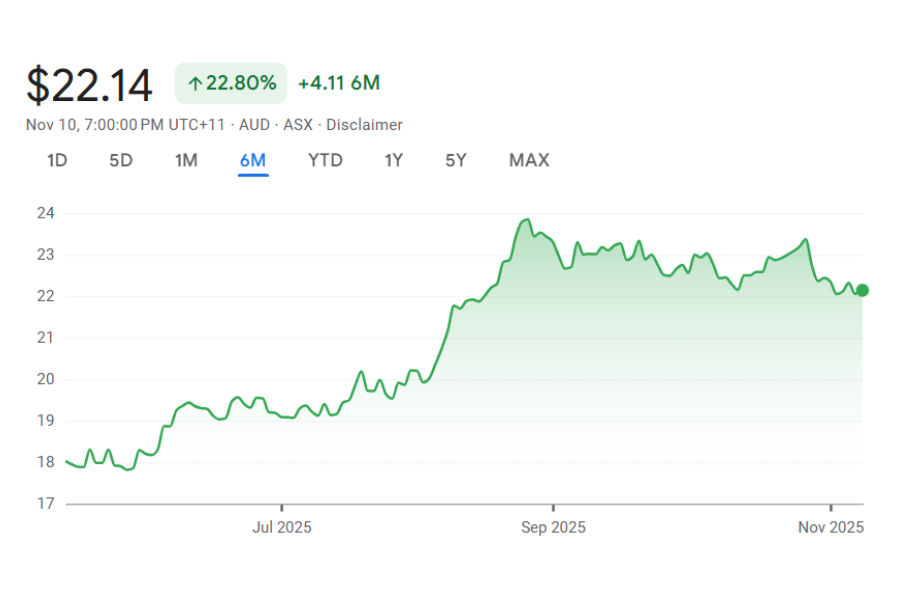This screenshot has height=600, width=900.
Task: Switch to the 1D time range
Action: click(x=57, y=160)
